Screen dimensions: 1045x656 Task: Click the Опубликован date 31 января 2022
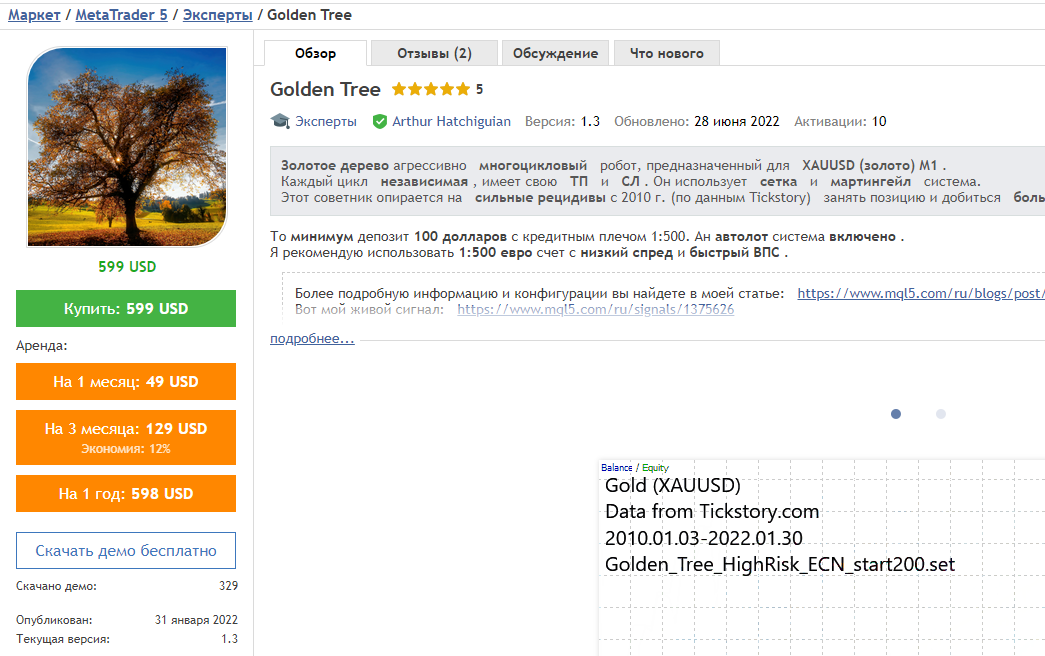[196, 620]
